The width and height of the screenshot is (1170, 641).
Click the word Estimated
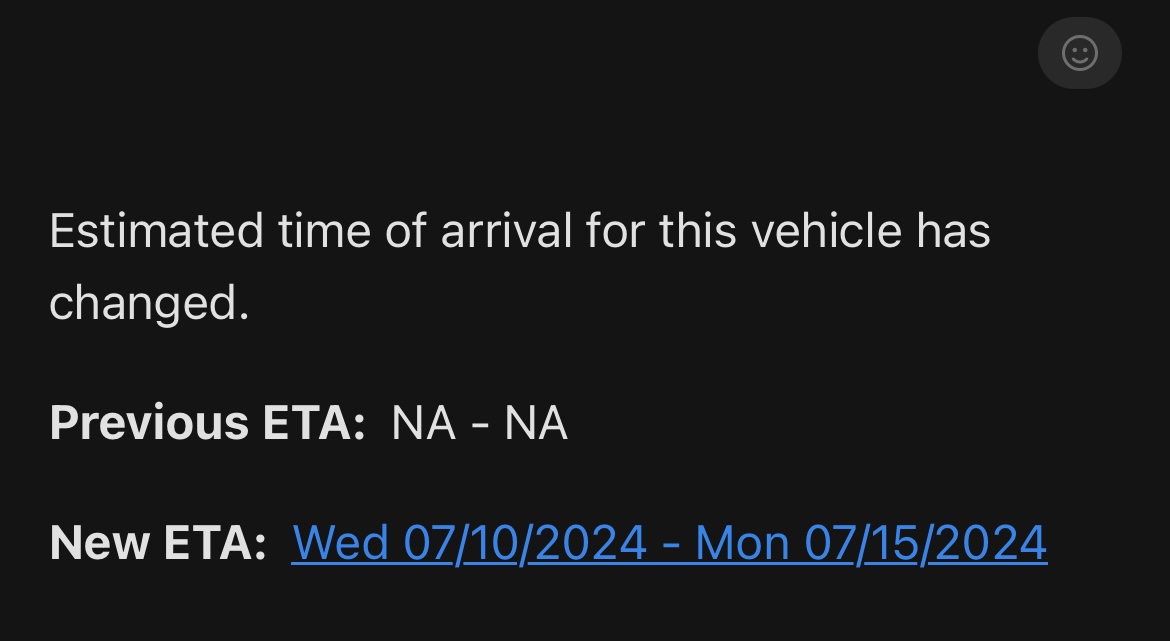click(156, 231)
